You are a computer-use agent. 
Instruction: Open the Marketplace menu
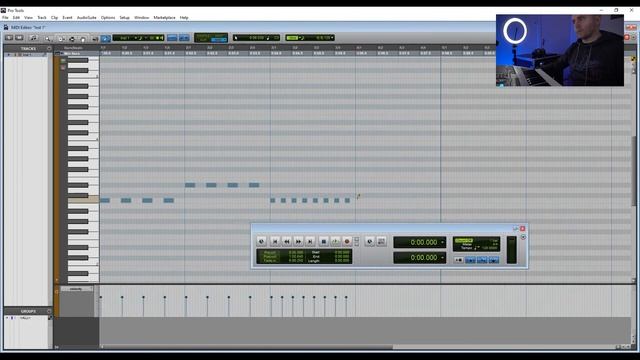pos(164,18)
